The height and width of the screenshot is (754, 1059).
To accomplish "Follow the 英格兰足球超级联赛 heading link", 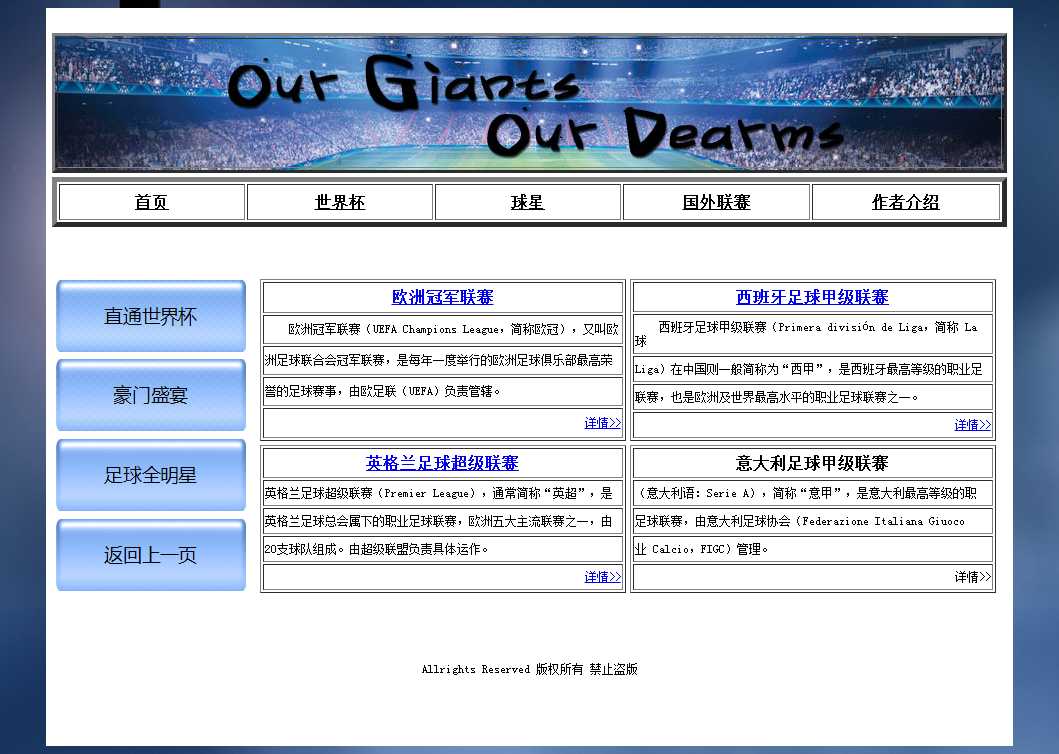I will [442, 463].
